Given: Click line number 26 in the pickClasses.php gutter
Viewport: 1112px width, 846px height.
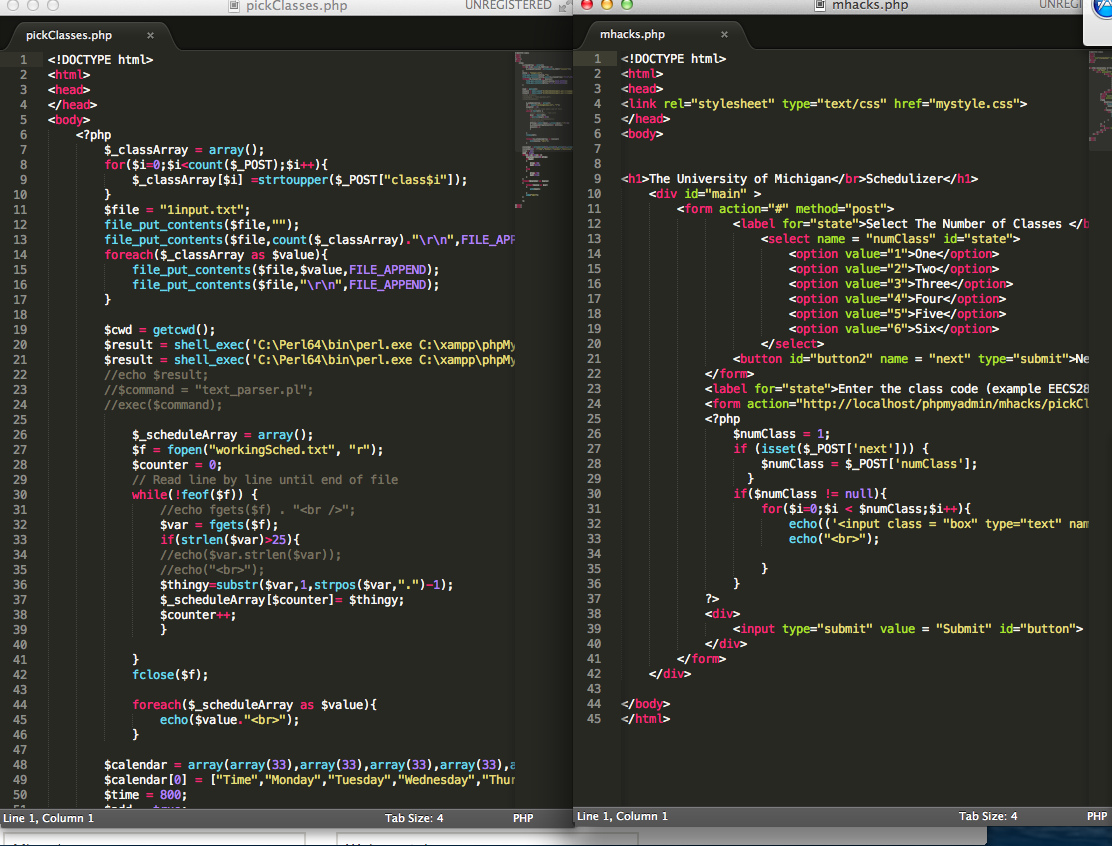Looking at the screenshot, I should tap(22, 434).
